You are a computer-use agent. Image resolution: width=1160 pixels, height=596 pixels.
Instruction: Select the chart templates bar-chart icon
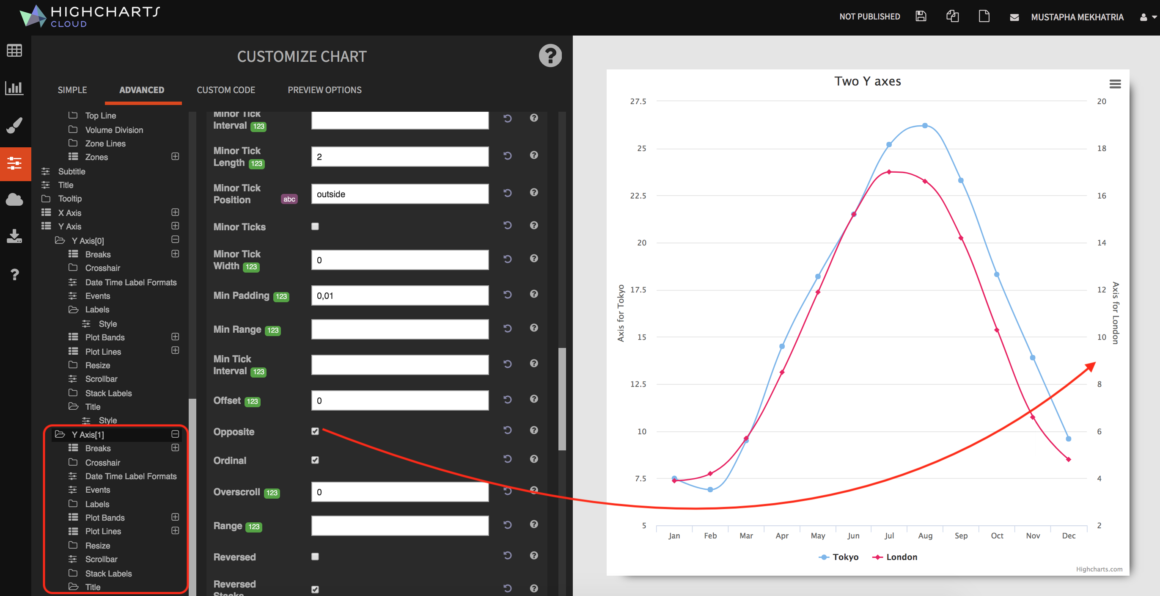(14, 88)
